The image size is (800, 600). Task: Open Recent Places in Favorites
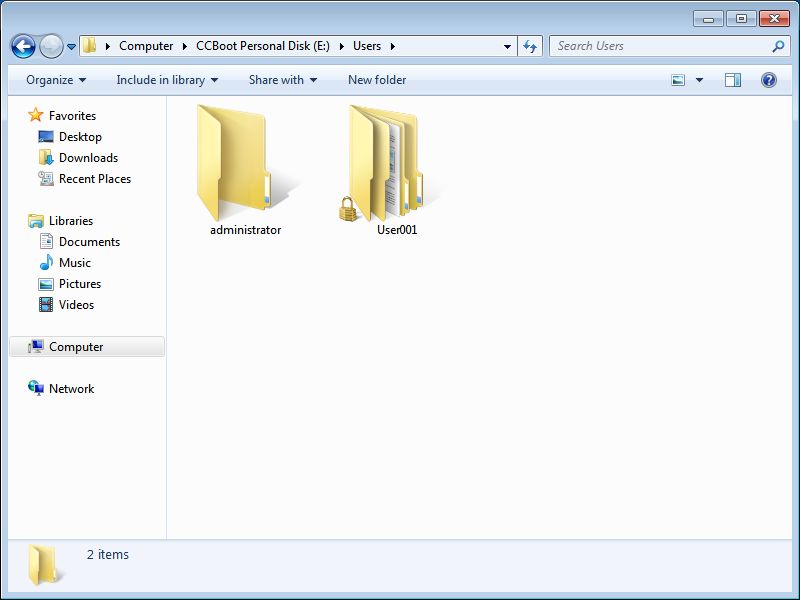tap(95, 179)
